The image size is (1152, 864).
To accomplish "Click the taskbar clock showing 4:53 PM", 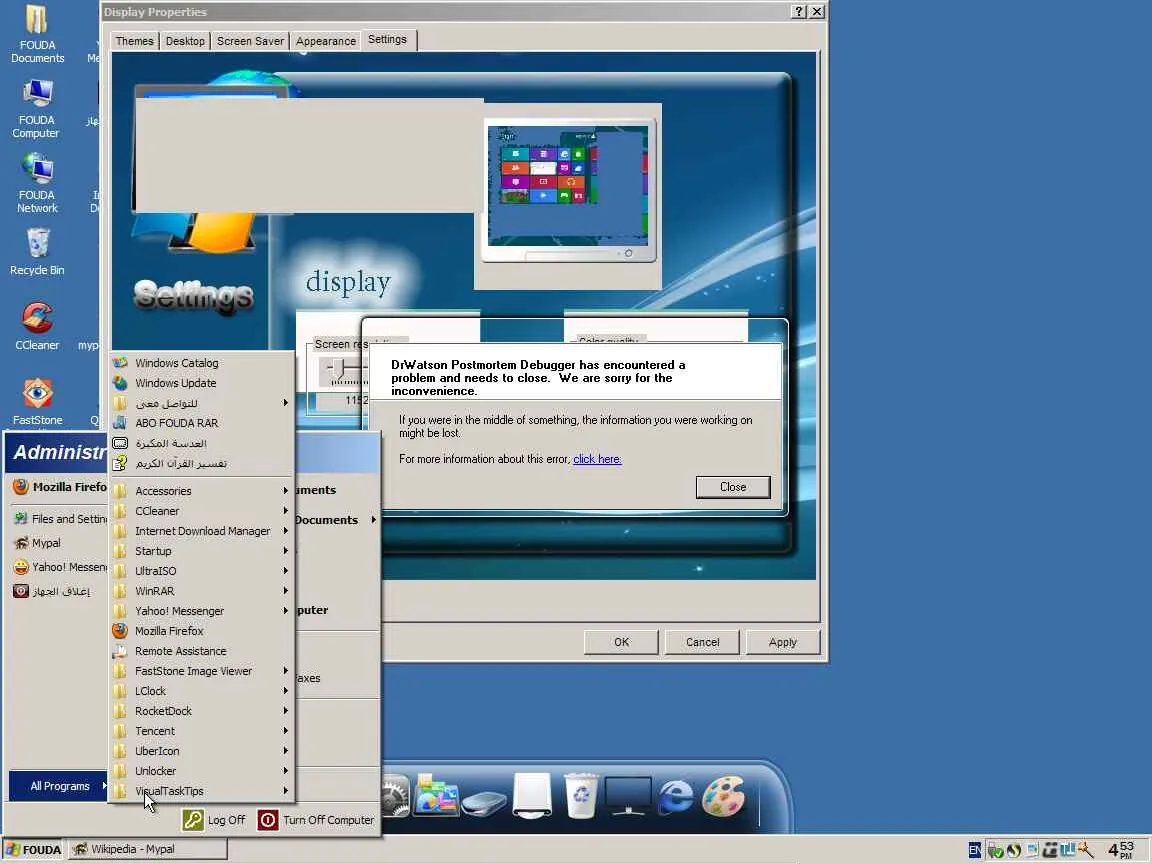I will pyautogui.click(x=1121, y=850).
